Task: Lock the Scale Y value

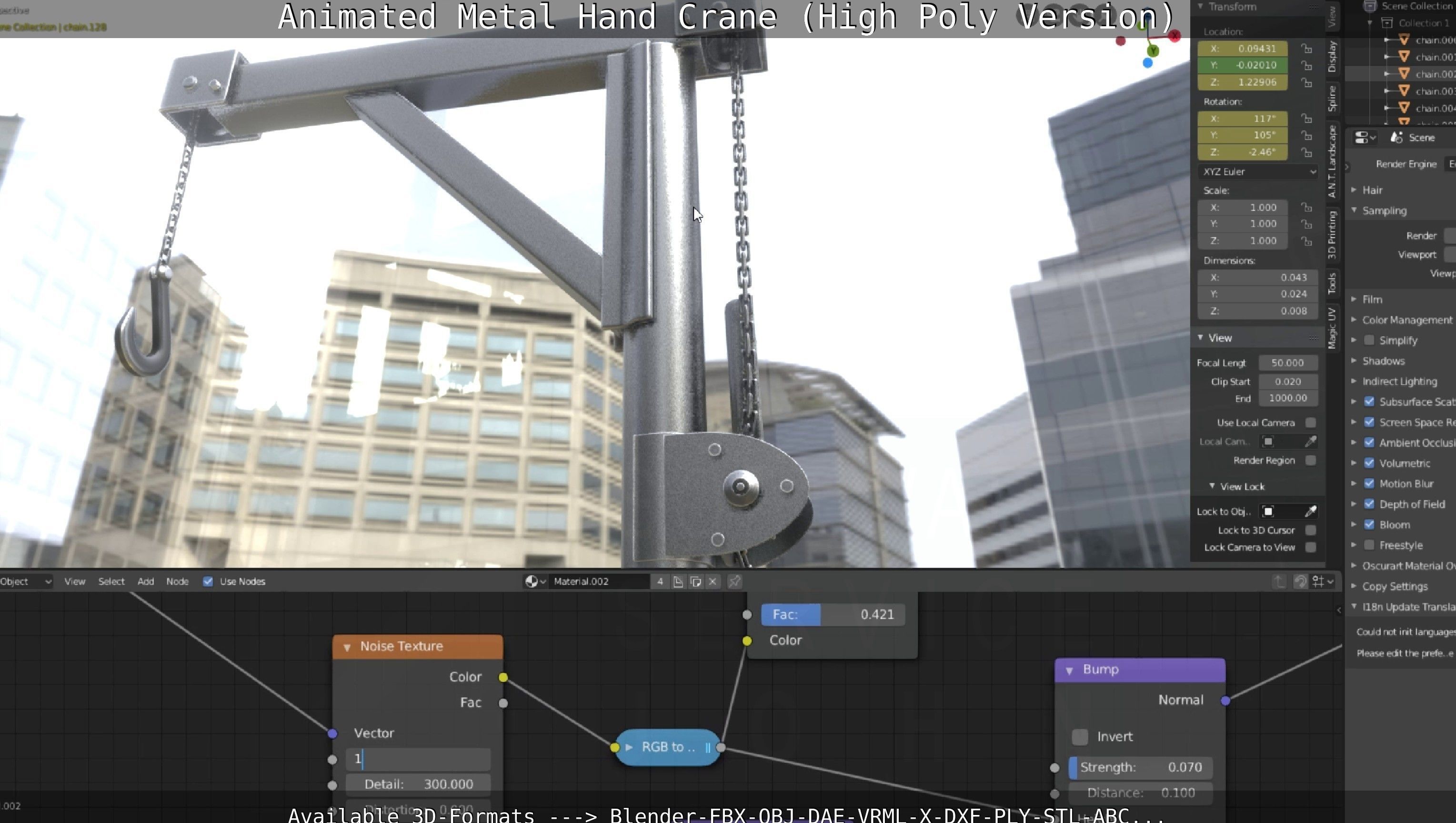Action: 1306,224
